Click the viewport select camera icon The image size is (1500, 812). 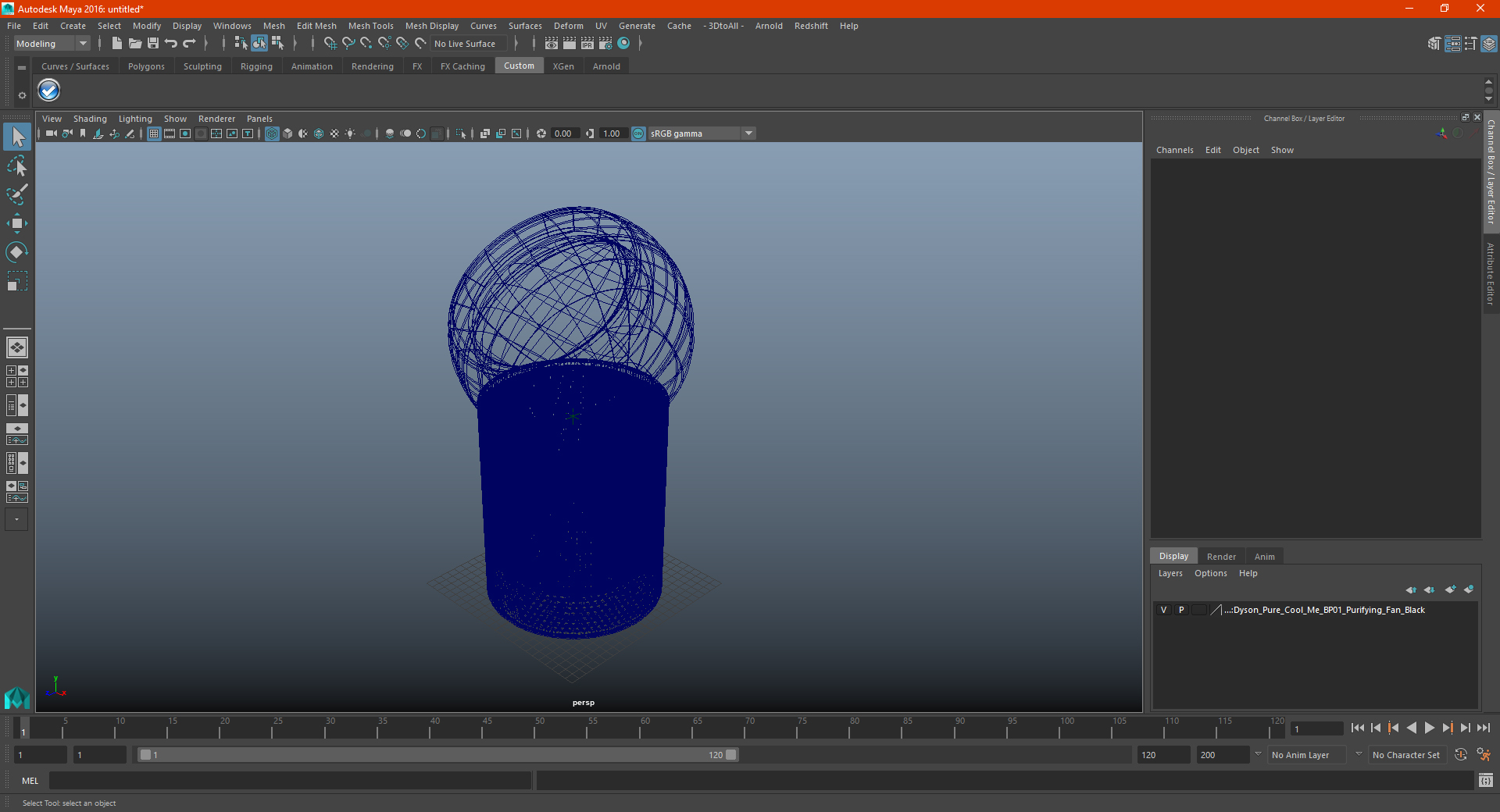point(52,134)
